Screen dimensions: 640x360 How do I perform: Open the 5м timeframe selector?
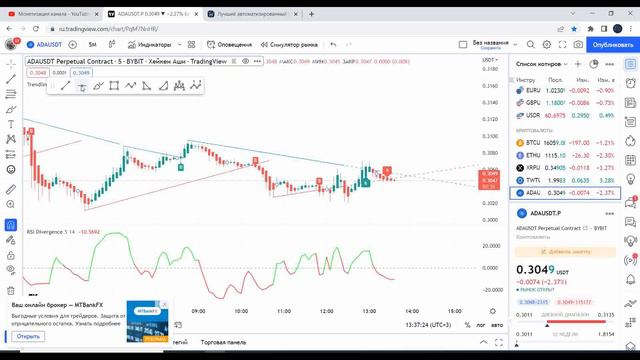click(93, 44)
